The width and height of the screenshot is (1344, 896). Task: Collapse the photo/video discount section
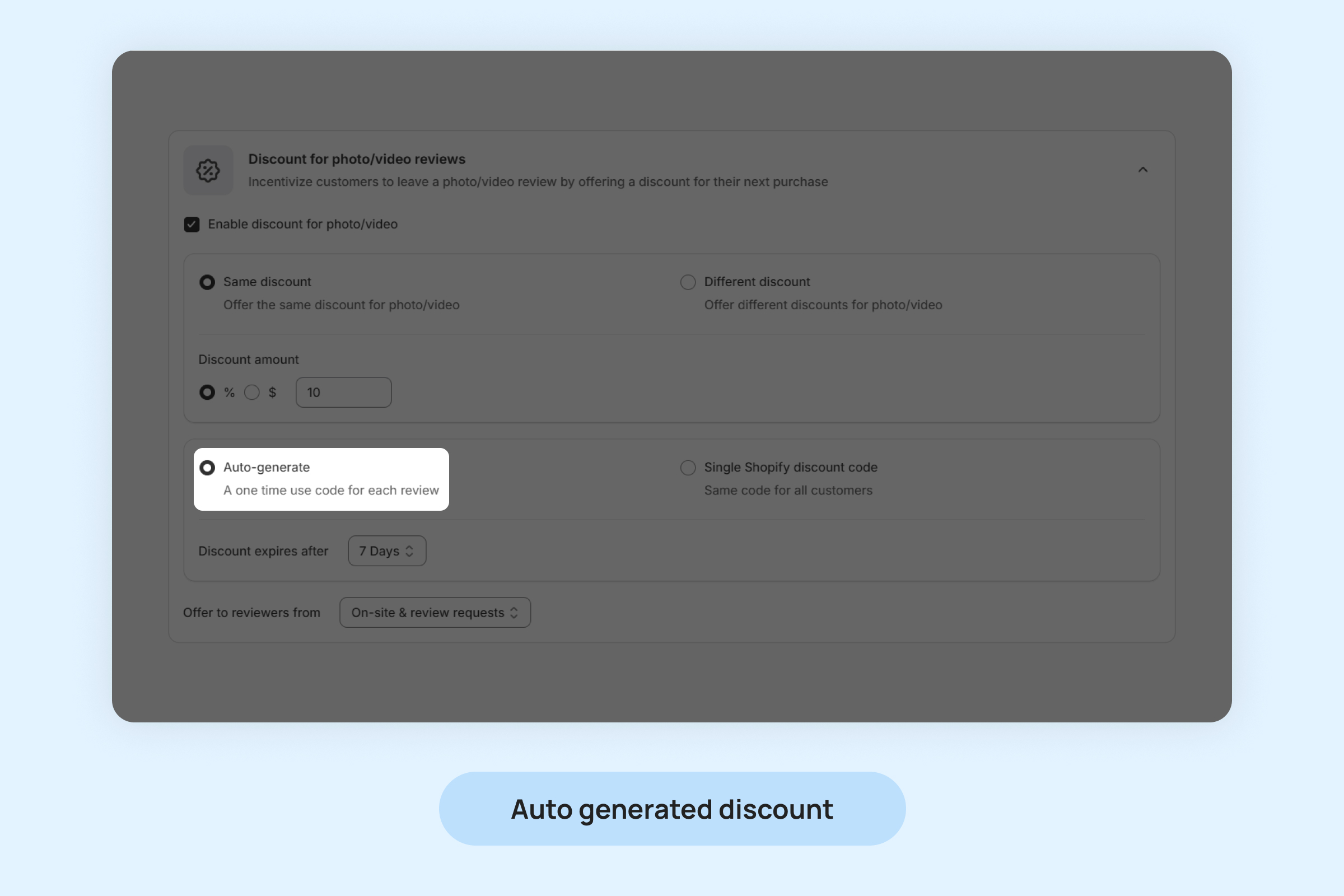pyautogui.click(x=1142, y=170)
